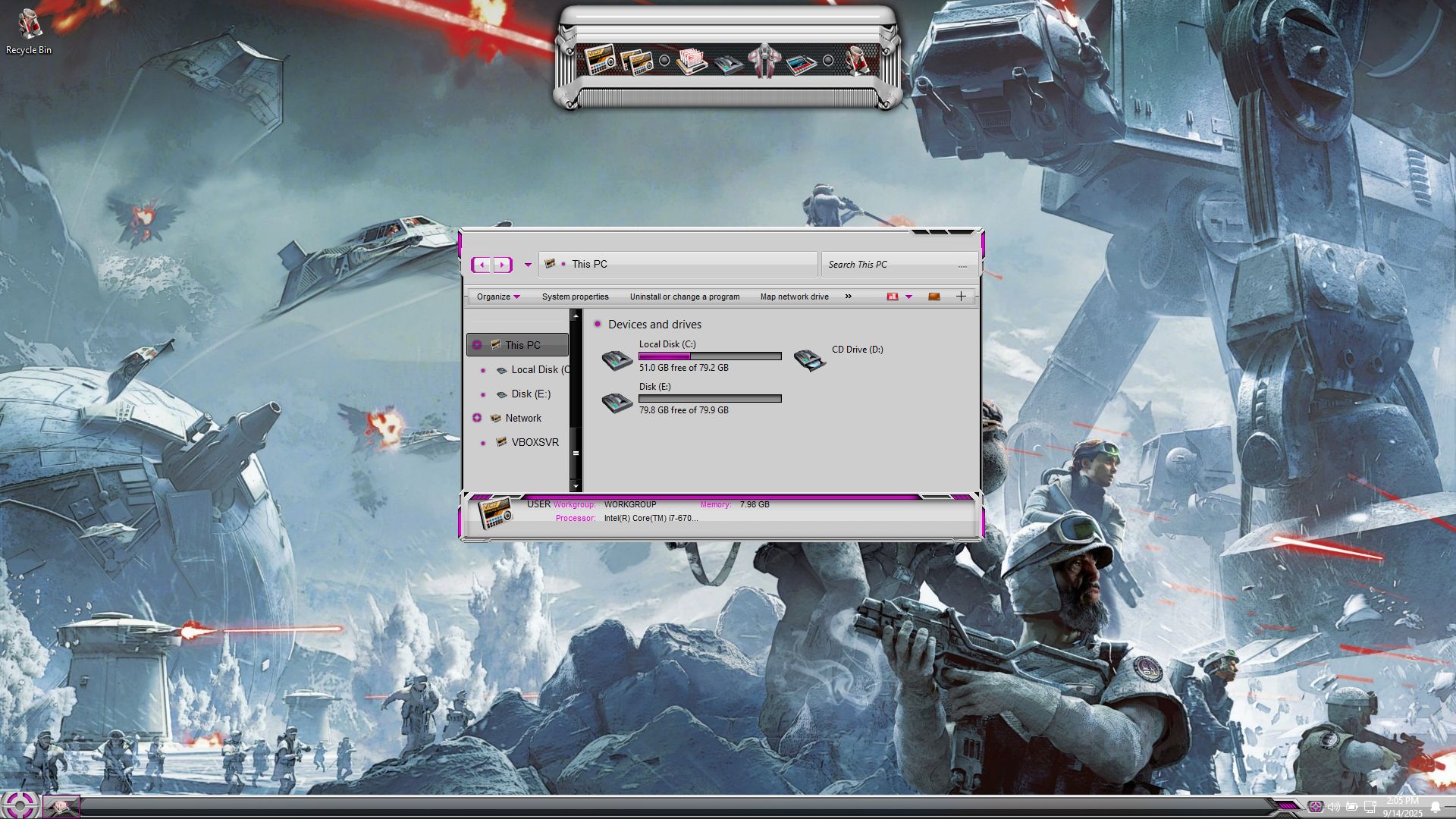Collapse the This PC tree node
Screen dimensions: 1456x819
point(477,345)
